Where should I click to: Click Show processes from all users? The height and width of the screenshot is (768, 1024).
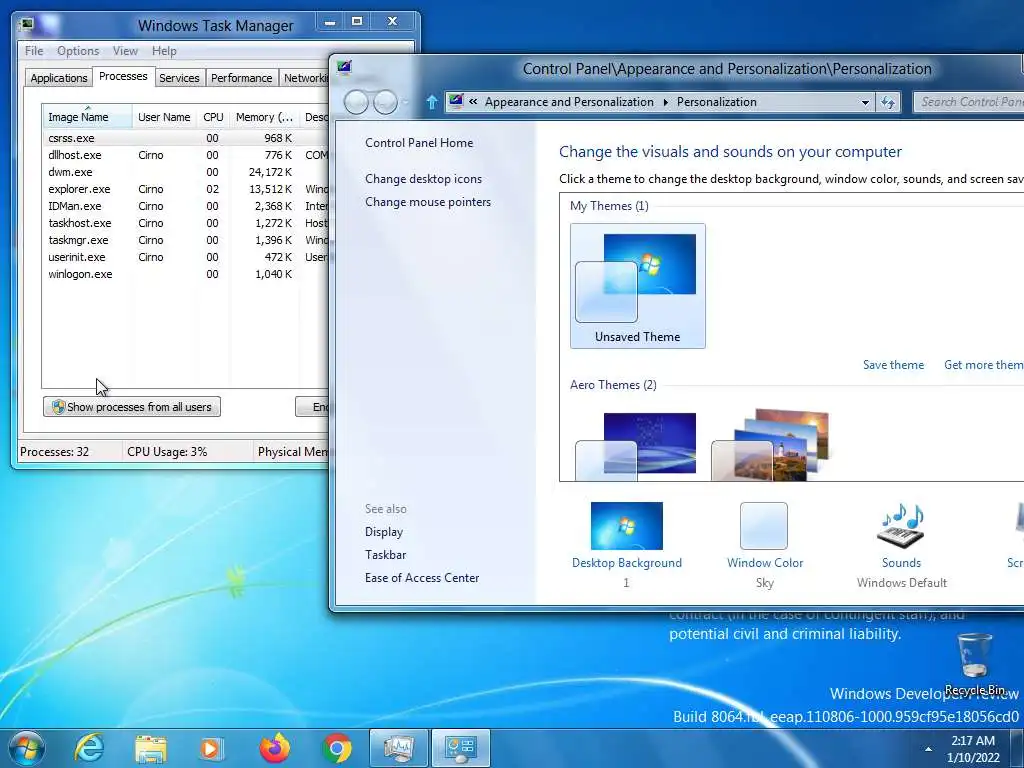[x=132, y=407]
